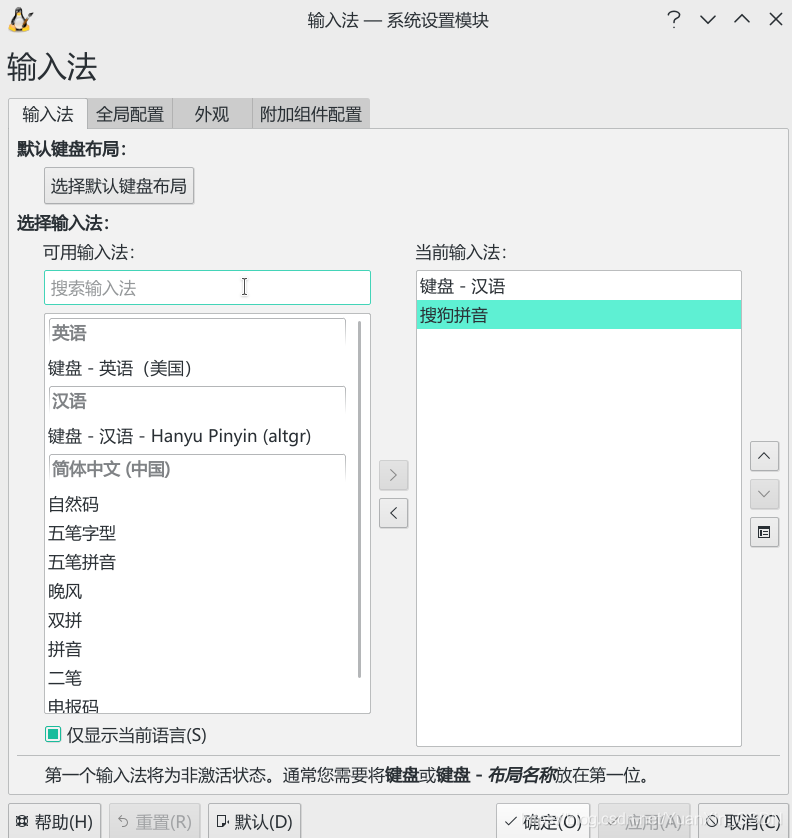Click 选择默认键盘布局 button
This screenshot has height=838, width=792.
click(119, 186)
